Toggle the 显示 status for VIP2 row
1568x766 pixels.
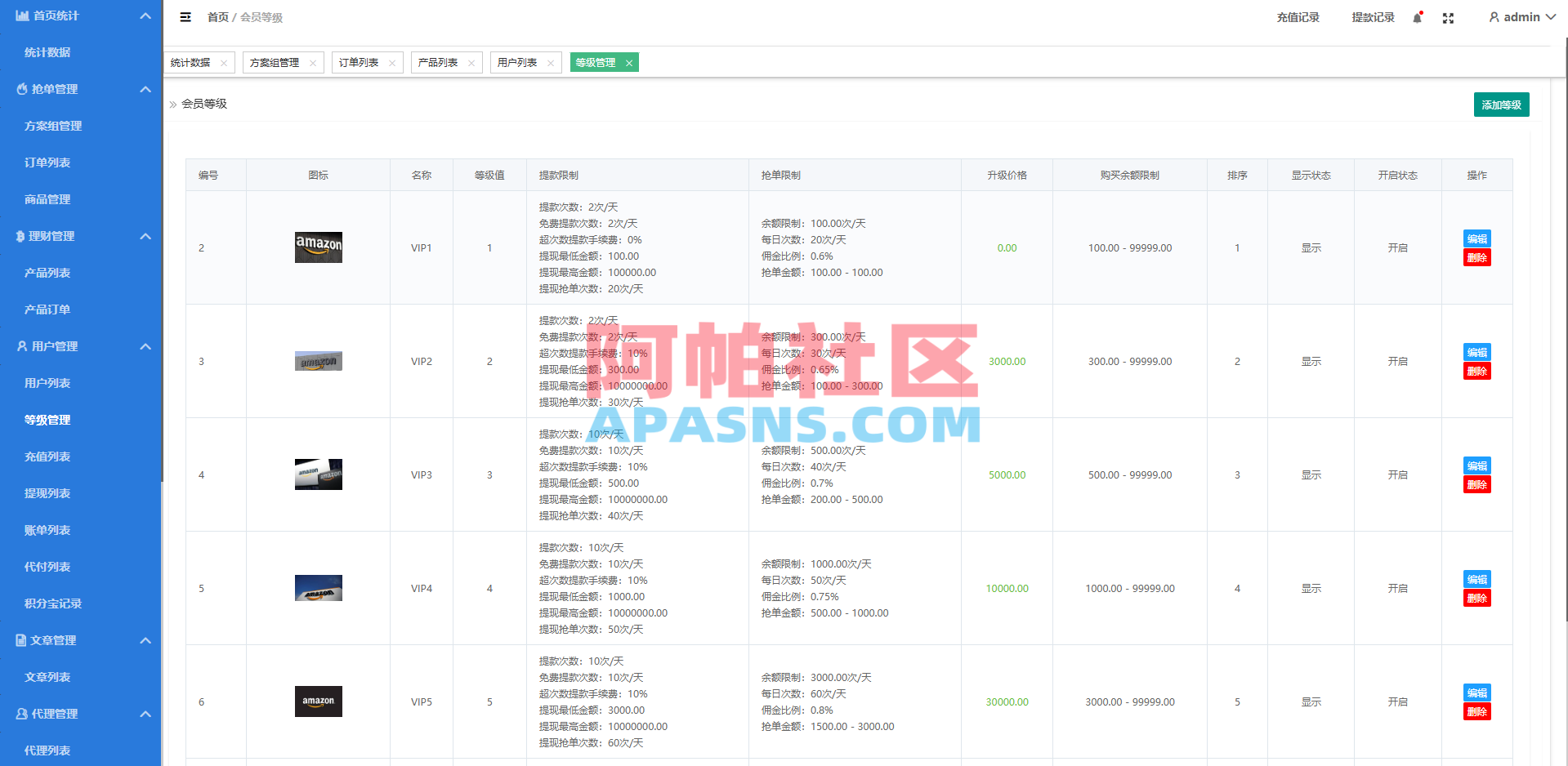click(1311, 361)
